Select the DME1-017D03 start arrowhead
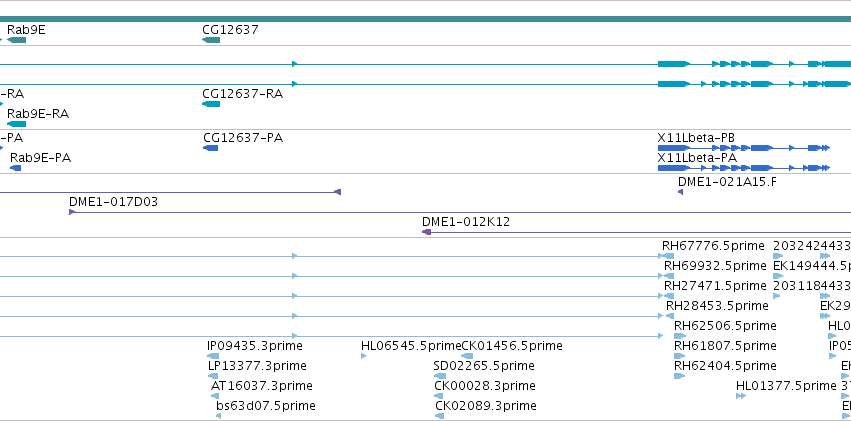Screen dimensions: 851x421 72,212
